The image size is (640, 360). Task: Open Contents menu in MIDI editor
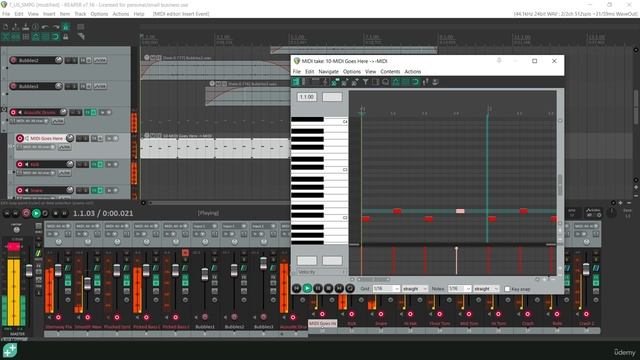[x=390, y=71]
